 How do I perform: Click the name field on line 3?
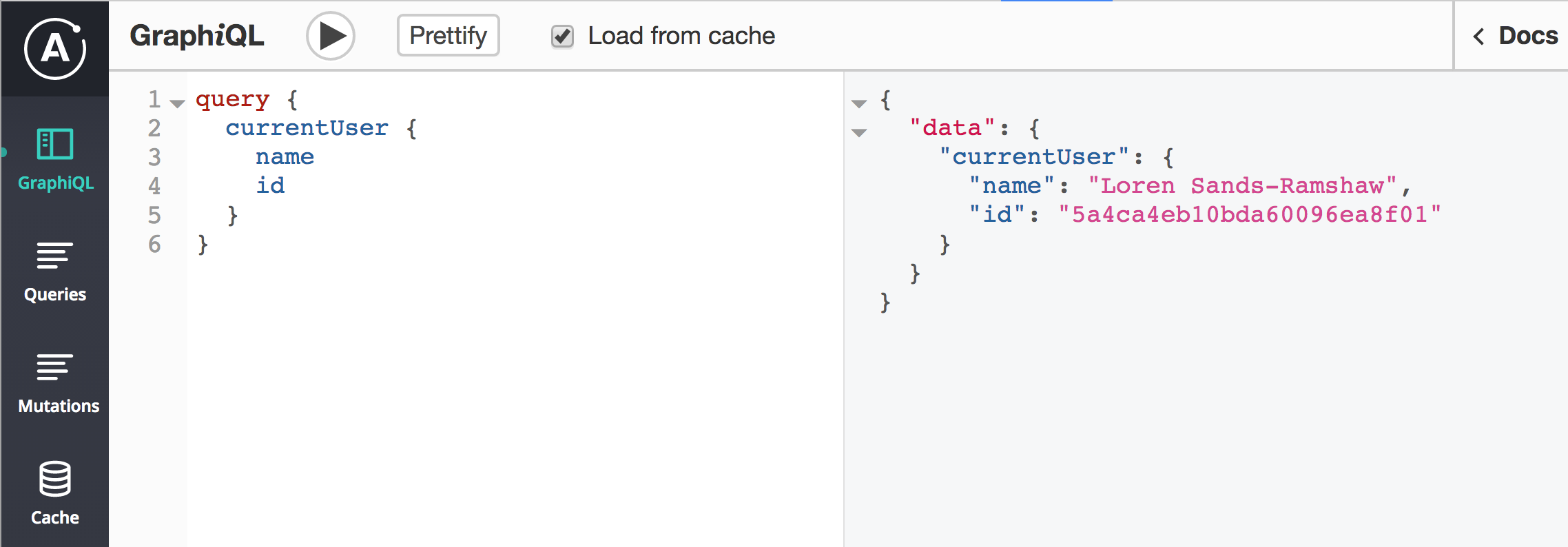pos(285,157)
